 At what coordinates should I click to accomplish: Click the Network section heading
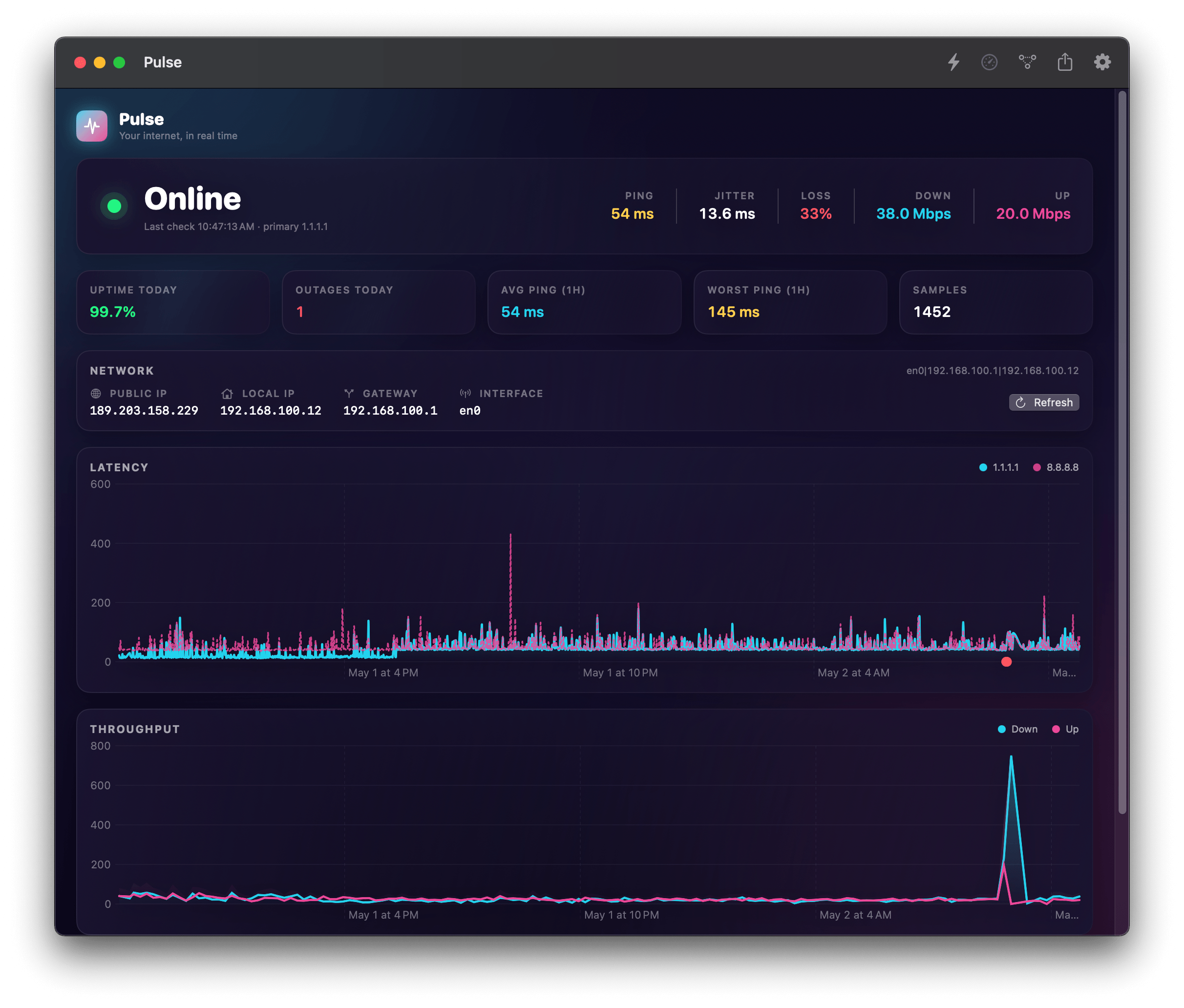click(x=122, y=371)
